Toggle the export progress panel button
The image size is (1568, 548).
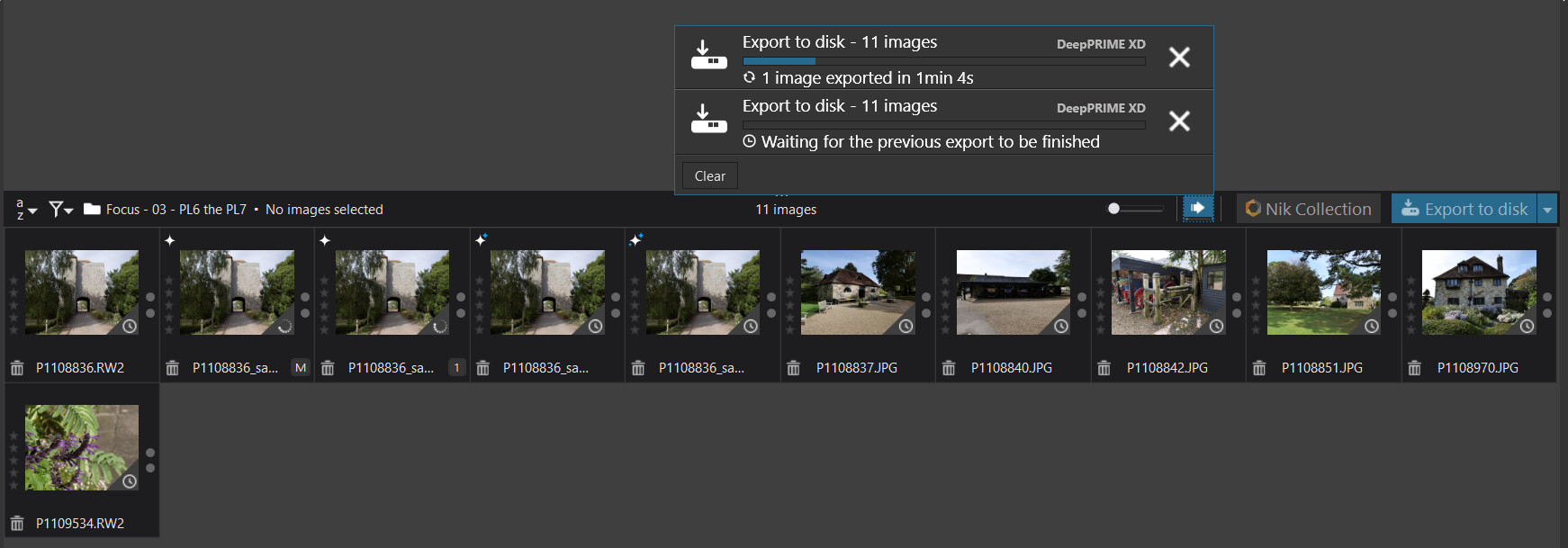click(x=1197, y=208)
